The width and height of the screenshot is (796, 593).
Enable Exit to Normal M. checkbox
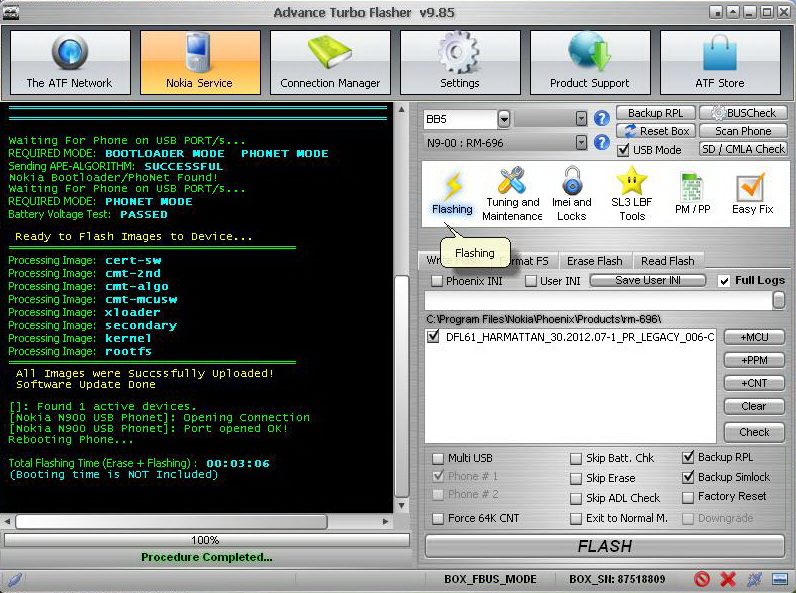coord(576,518)
